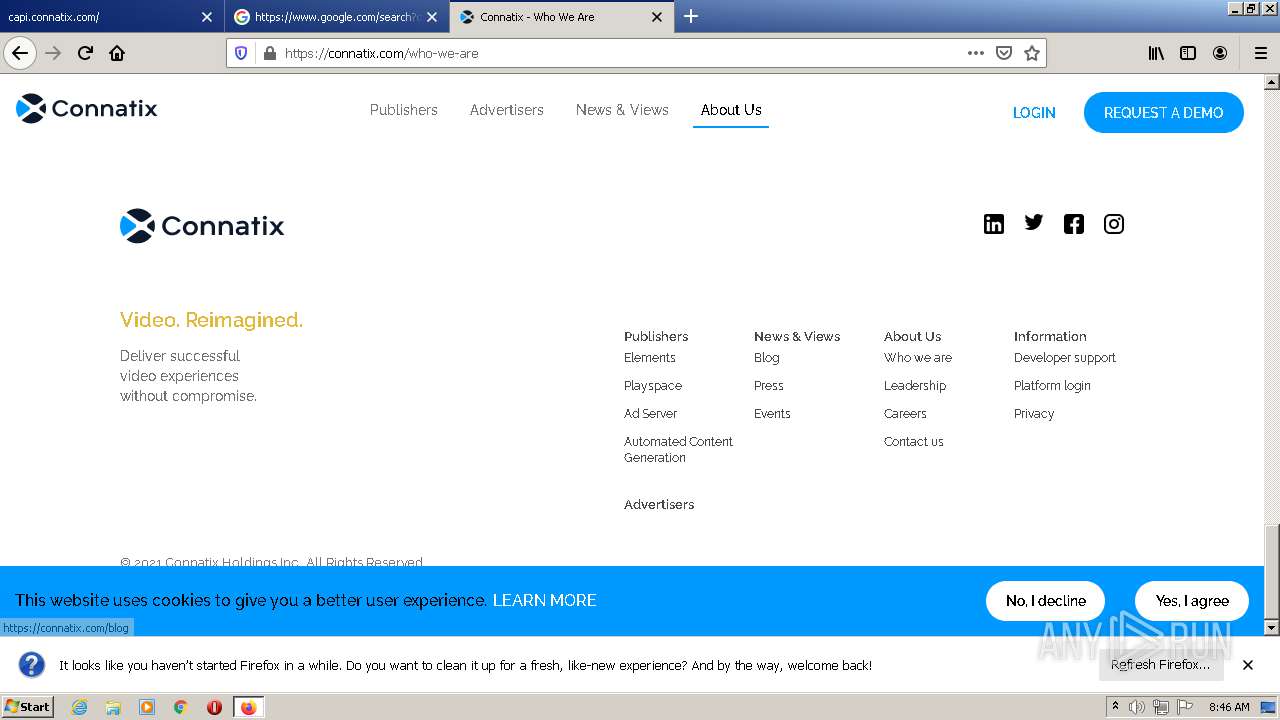Open the Publishers navigation menu
The height and width of the screenshot is (720, 1280).
coord(404,110)
